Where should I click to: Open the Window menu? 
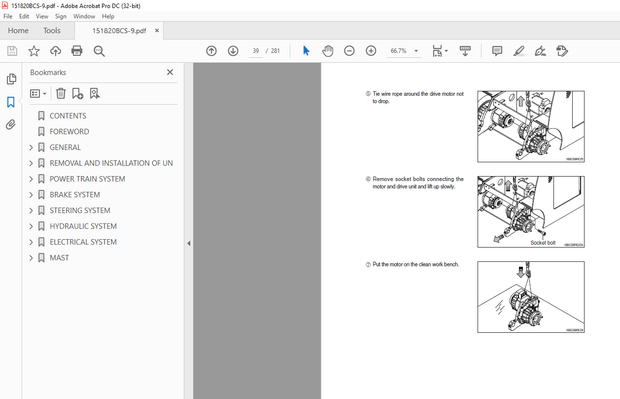(84, 16)
